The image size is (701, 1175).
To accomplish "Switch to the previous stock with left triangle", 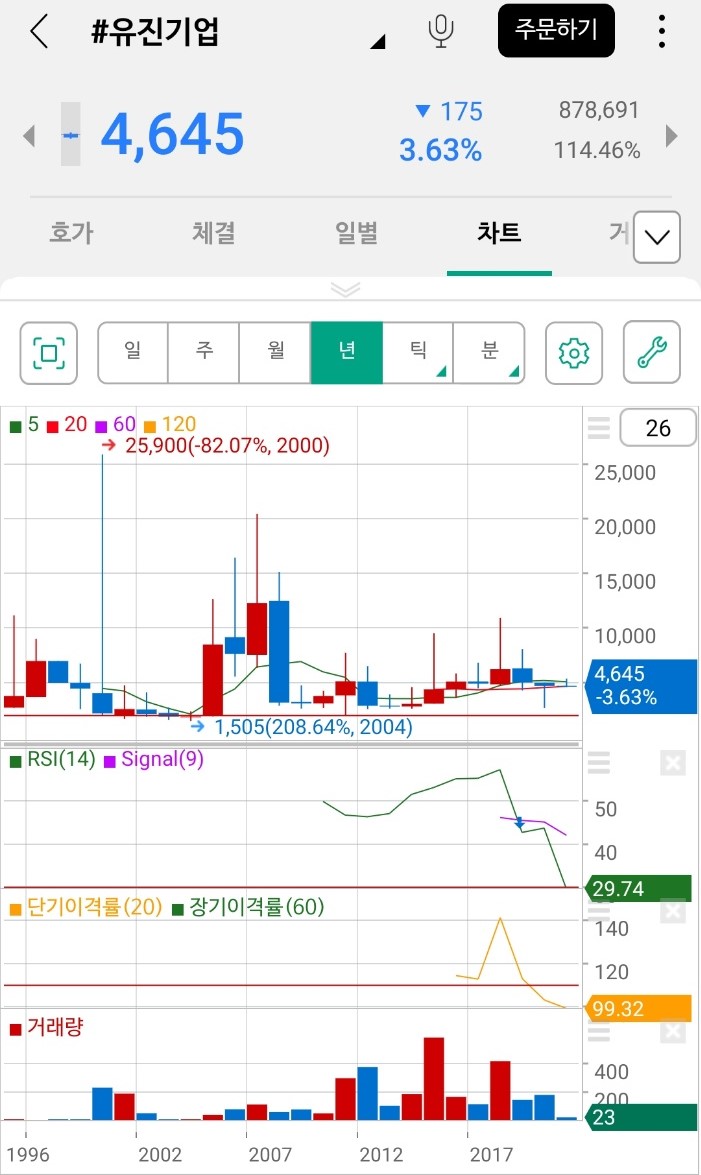I will (29, 136).
